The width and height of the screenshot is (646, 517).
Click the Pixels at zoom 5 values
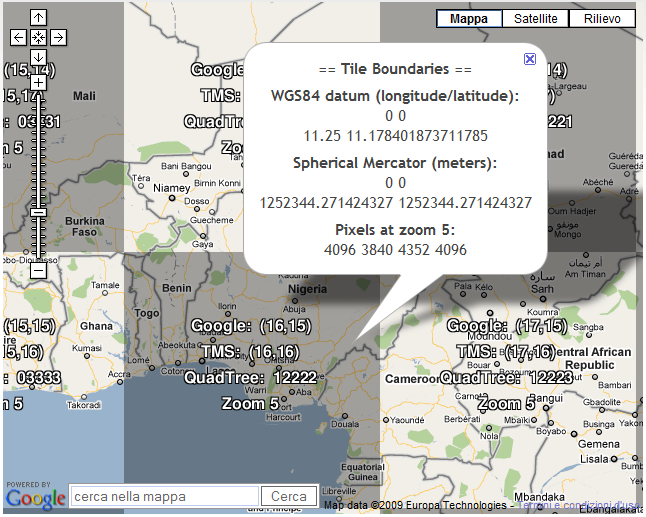pos(395,250)
